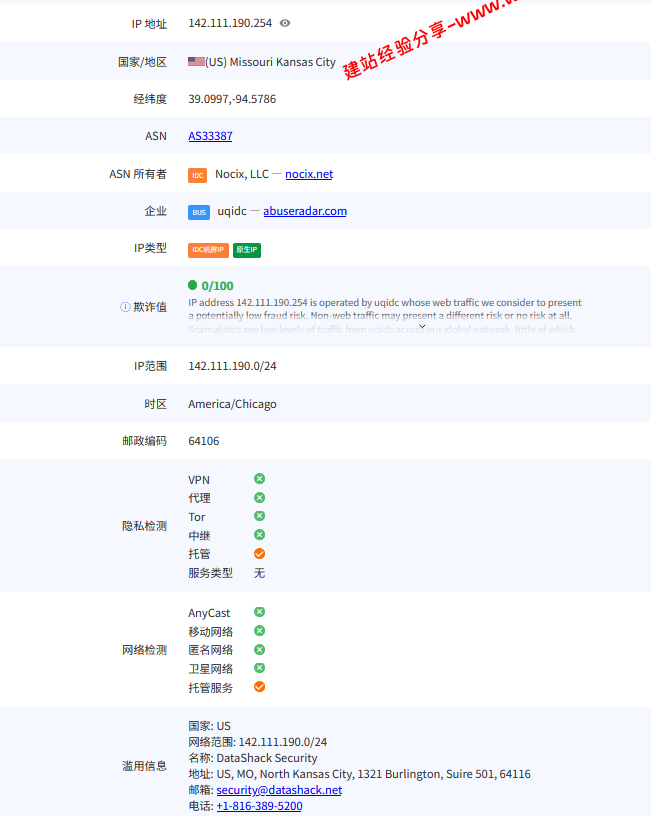The width and height of the screenshot is (651, 816).
Task: Click the 服务类型 value 无
Action: pos(259,573)
